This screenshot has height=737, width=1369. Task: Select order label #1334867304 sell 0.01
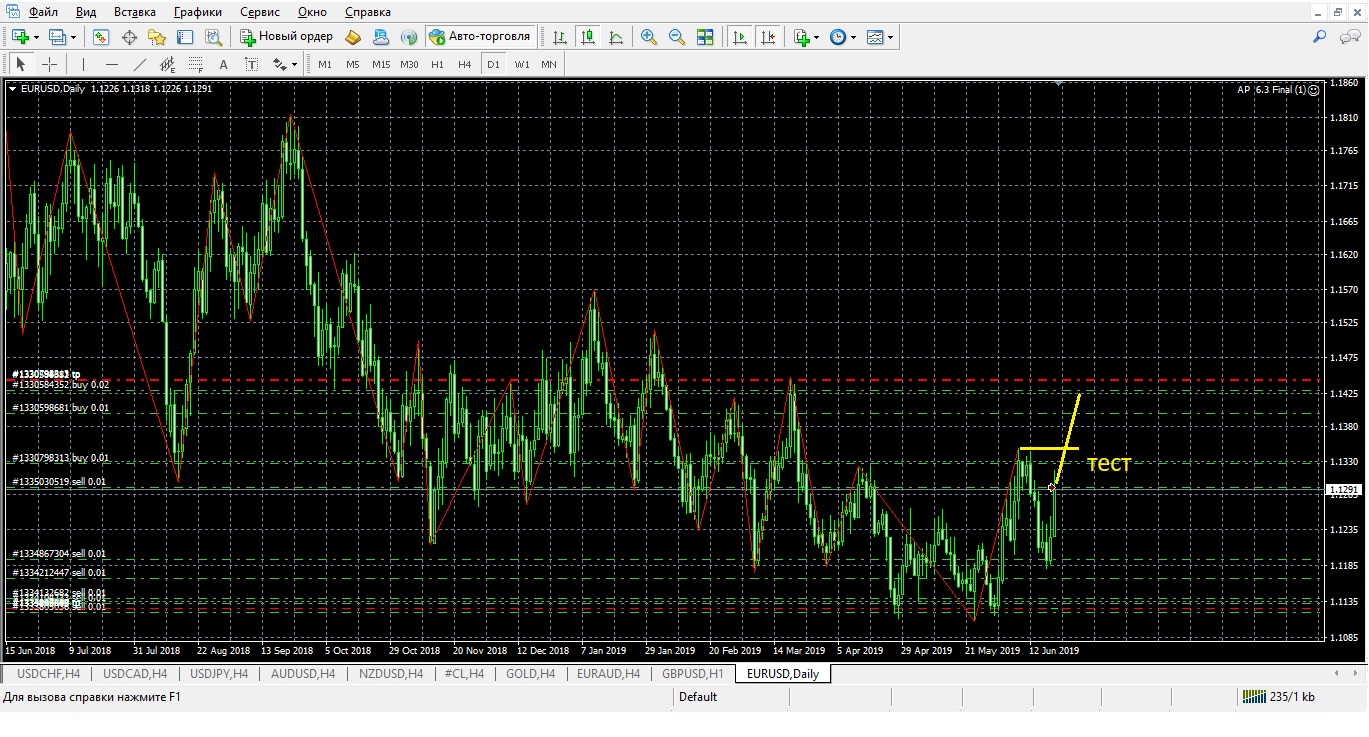[59, 553]
